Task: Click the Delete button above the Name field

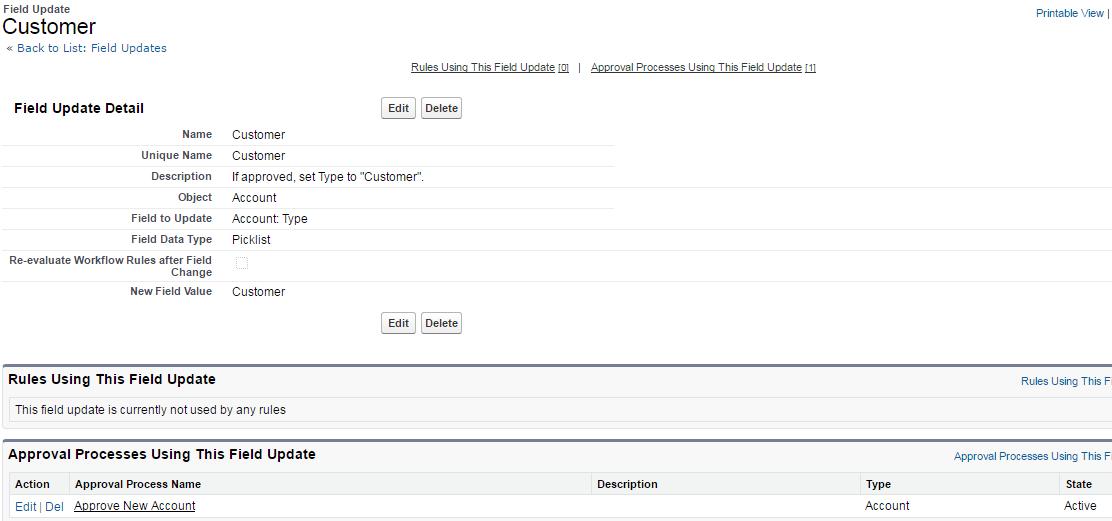Action: pyautogui.click(x=441, y=108)
